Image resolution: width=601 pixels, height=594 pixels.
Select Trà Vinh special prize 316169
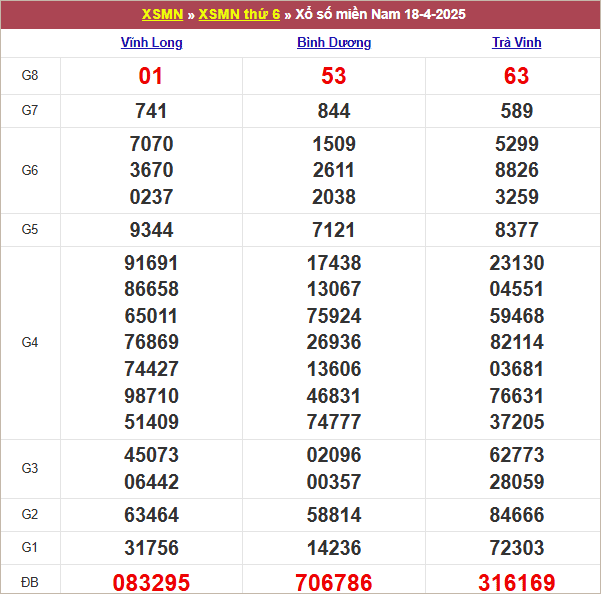point(517,582)
